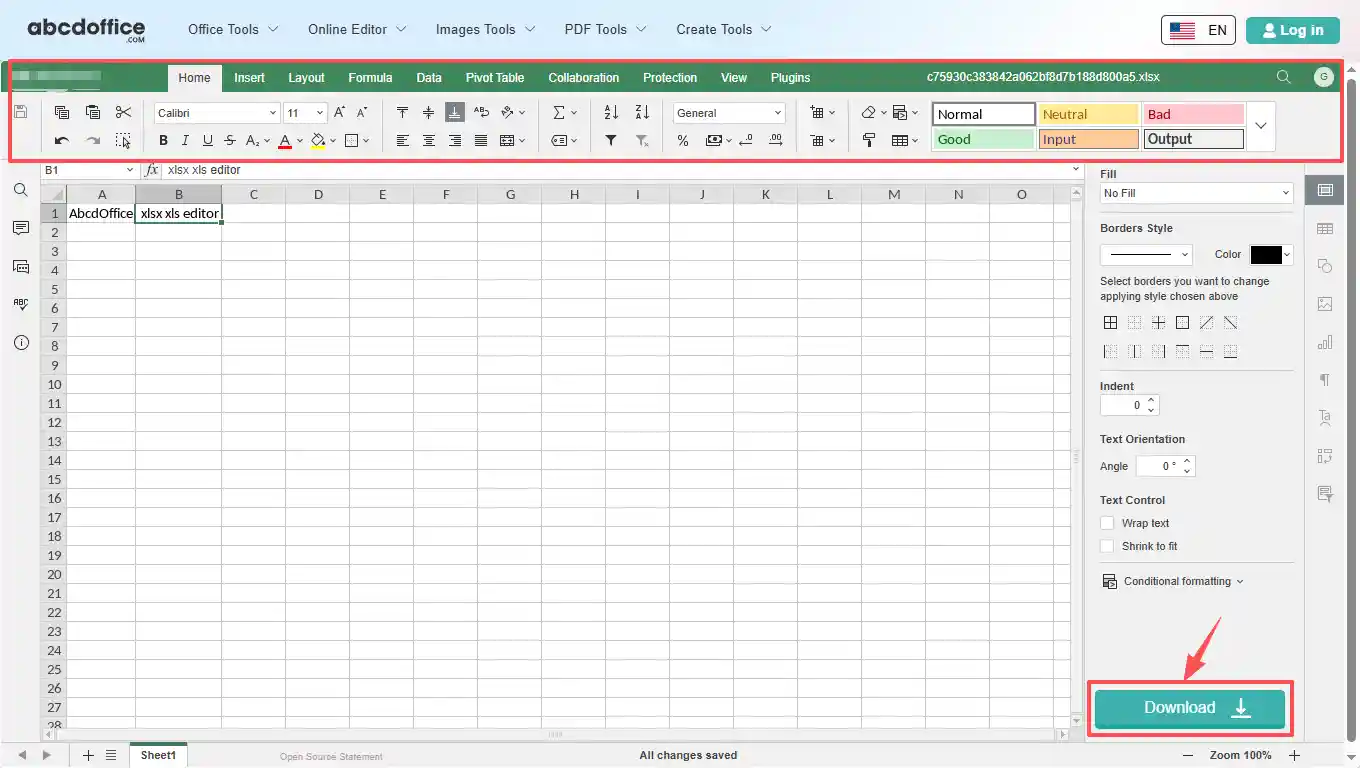This screenshot has width=1360, height=768.
Task: Open the border line style dropdown
Action: 1146,254
